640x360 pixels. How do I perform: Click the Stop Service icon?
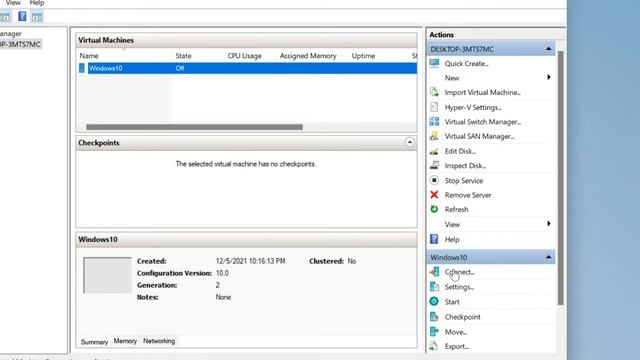[434, 180]
